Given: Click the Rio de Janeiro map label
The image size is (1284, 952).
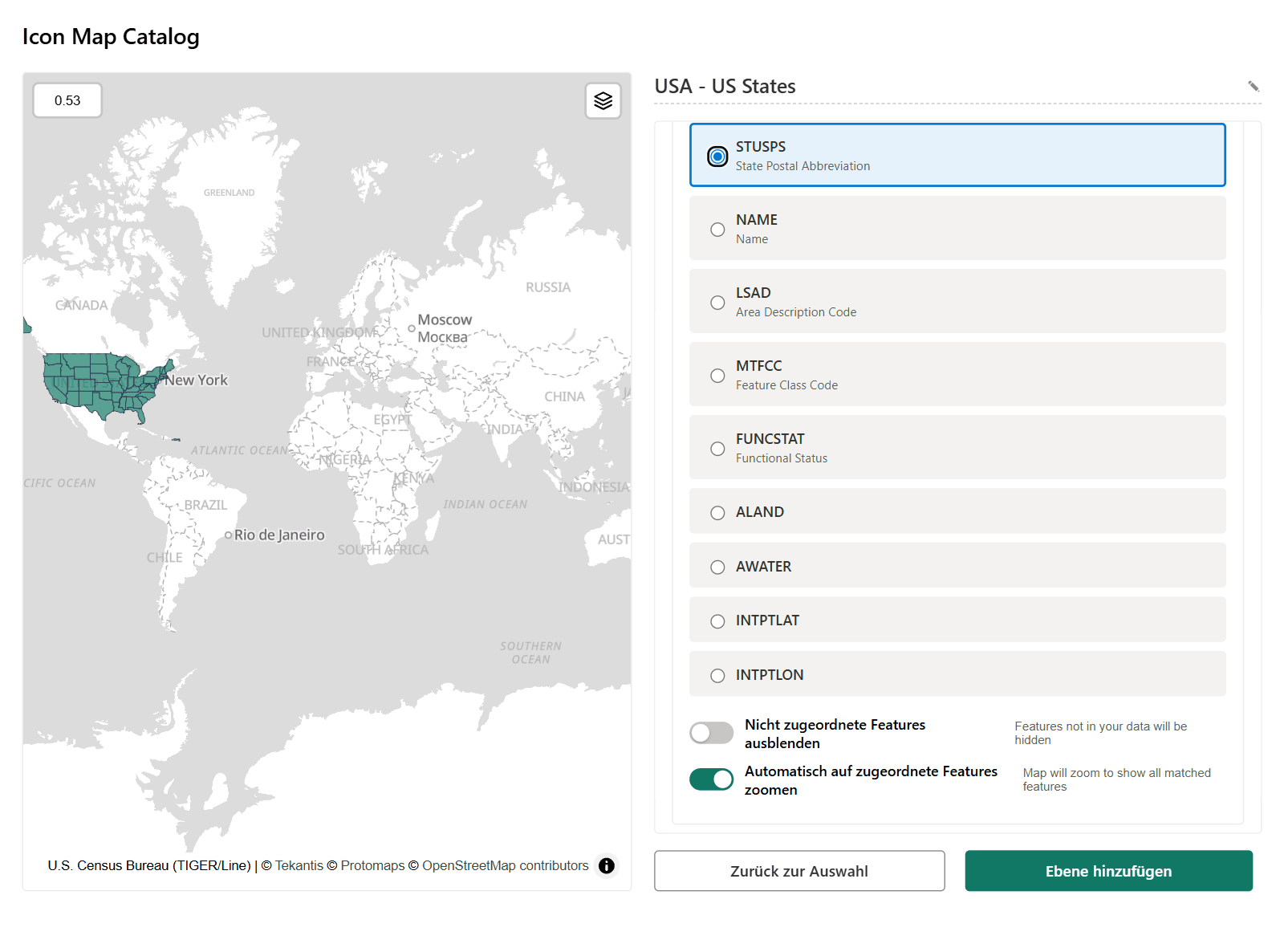Looking at the screenshot, I should 279,535.
